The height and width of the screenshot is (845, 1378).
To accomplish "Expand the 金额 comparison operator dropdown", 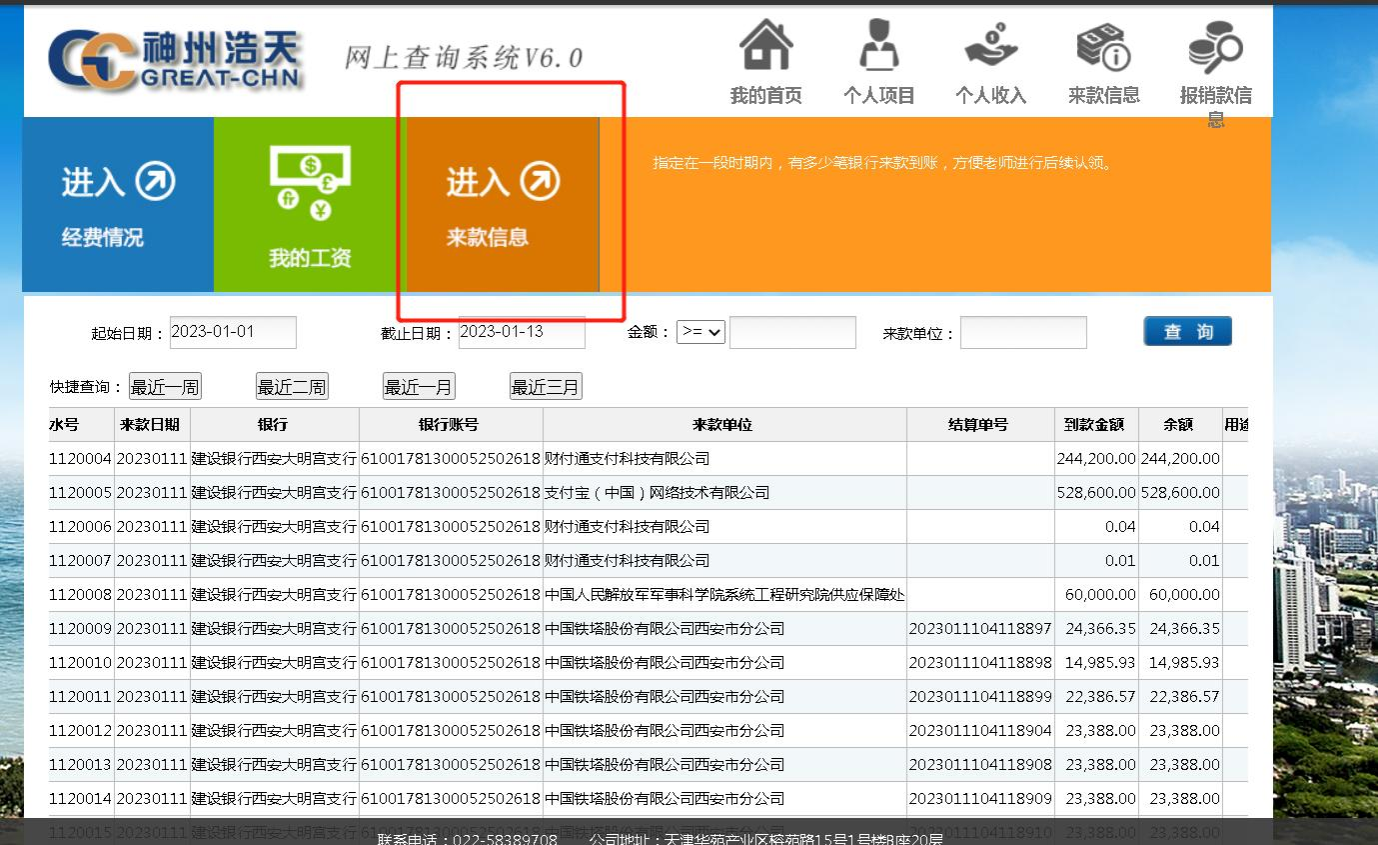I will tap(700, 332).
